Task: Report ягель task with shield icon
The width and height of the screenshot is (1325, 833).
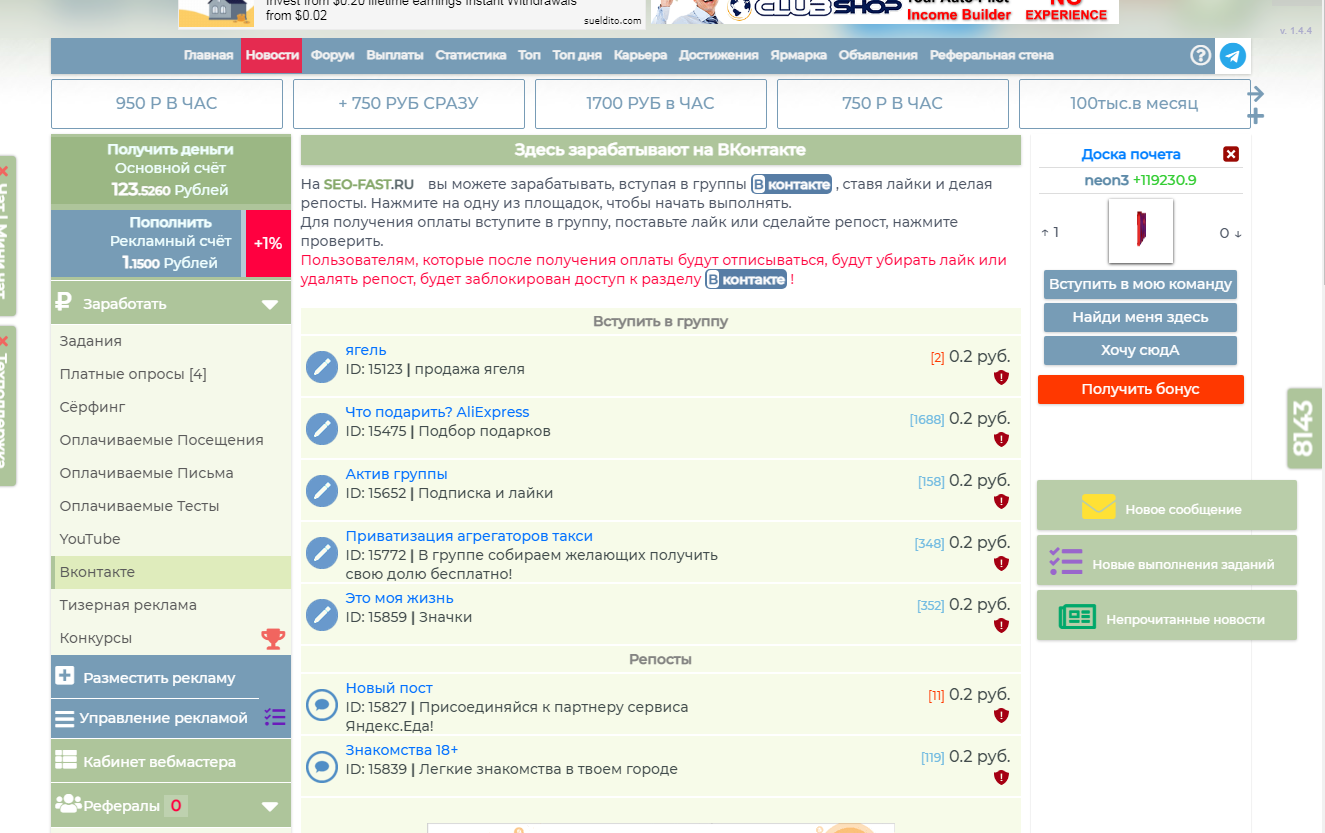Action: click(1001, 378)
